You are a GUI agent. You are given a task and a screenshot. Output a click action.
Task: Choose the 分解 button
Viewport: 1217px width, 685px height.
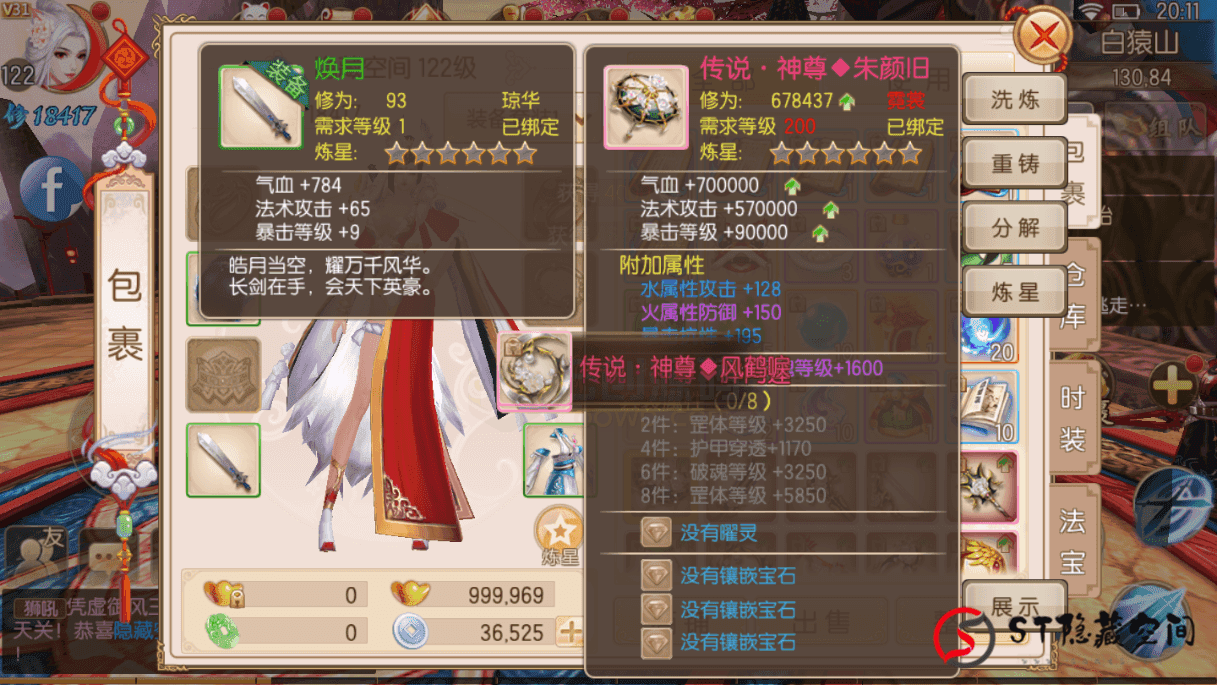pos(1015,227)
